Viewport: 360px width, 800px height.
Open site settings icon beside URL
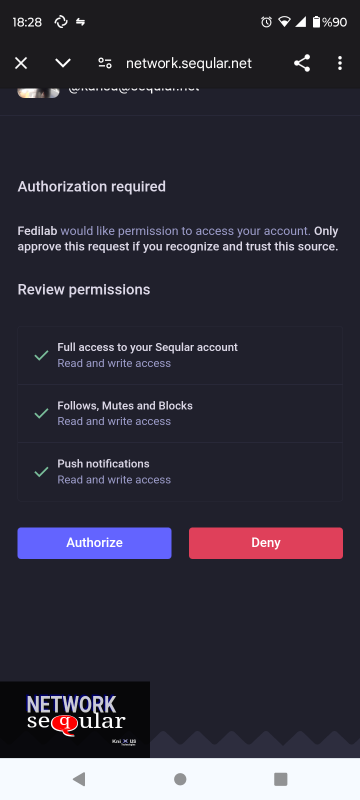coord(105,63)
